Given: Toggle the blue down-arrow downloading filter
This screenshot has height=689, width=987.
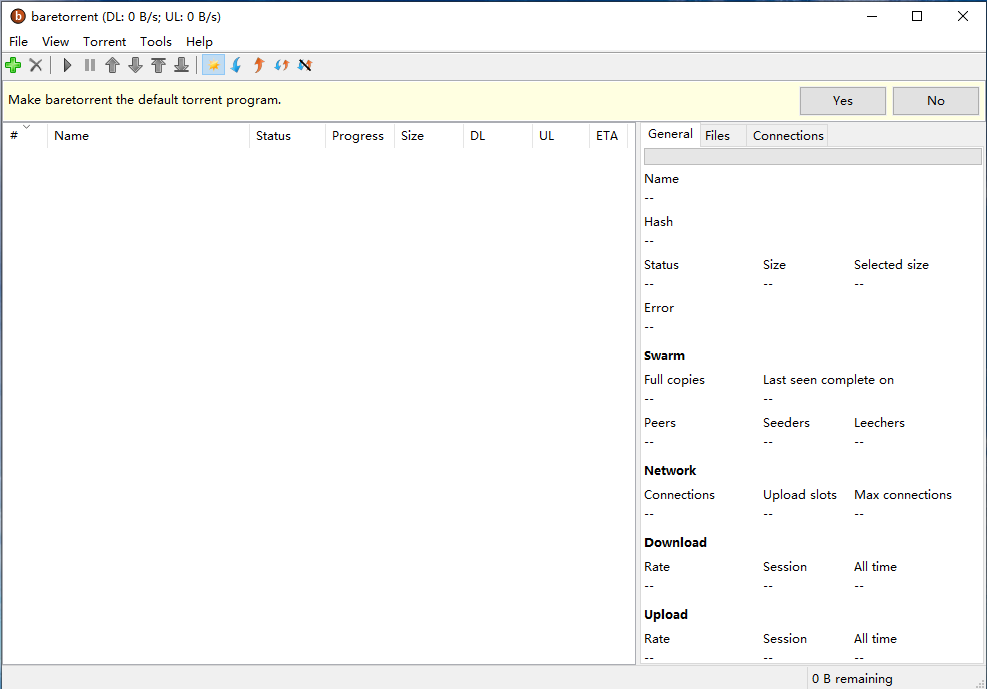Looking at the screenshot, I should click(237, 65).
